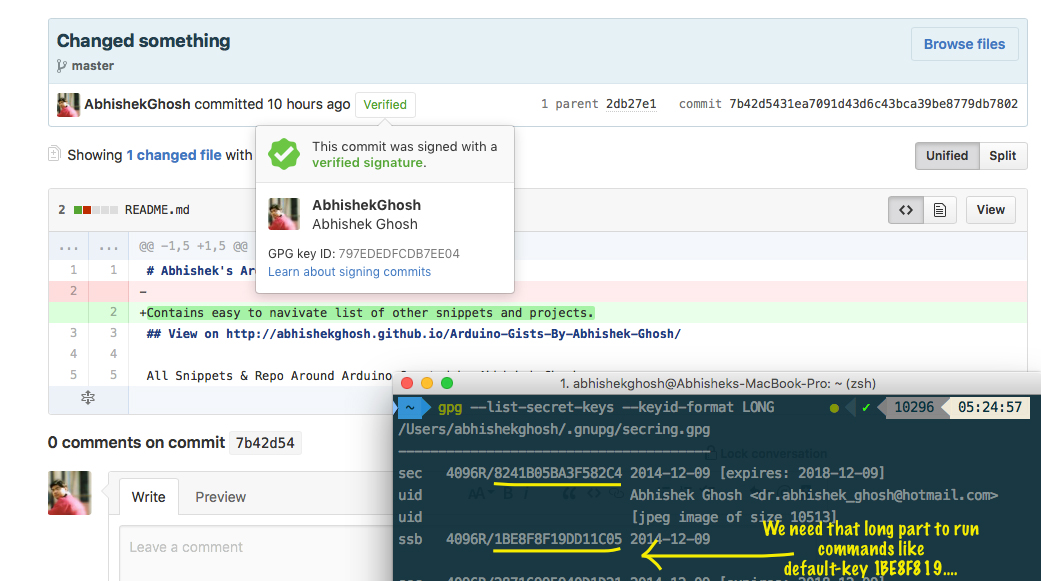Collapse the Verified signature popup
The width and height of the screenshot is (1041, 581).
[x=385, y=104]
